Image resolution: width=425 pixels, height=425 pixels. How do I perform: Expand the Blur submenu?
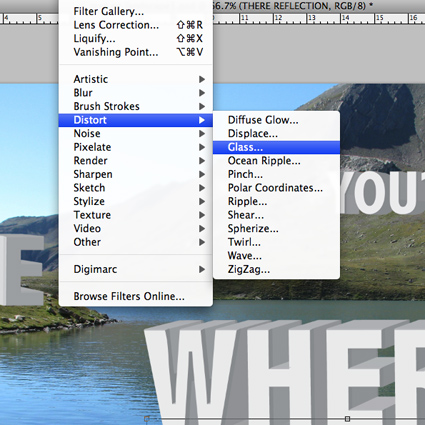click(136, 93)
